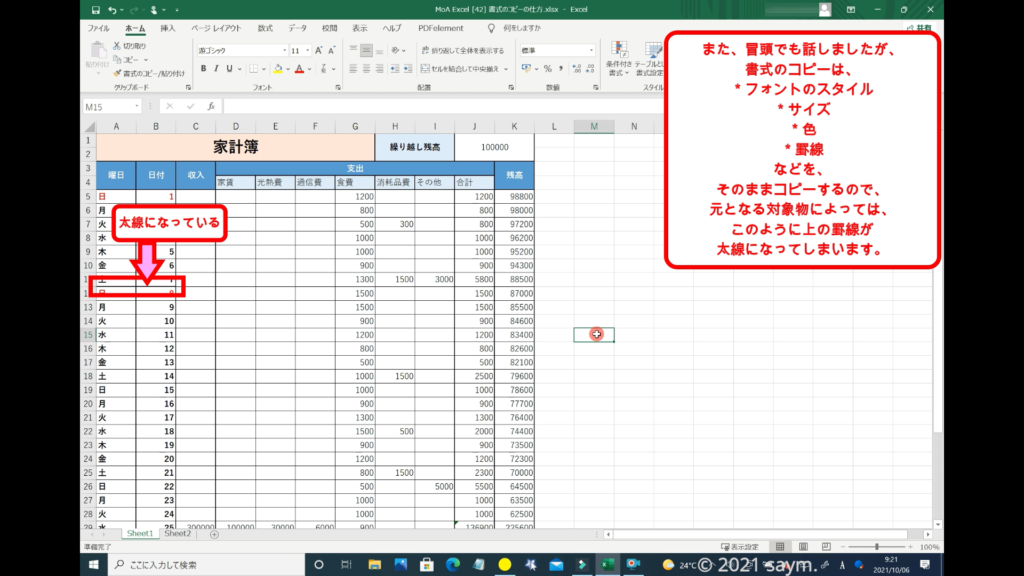Open the 挿入 (Insert) ribbon tab
Viewport: 1024px width, 576px height.
[x=168, y=29]
